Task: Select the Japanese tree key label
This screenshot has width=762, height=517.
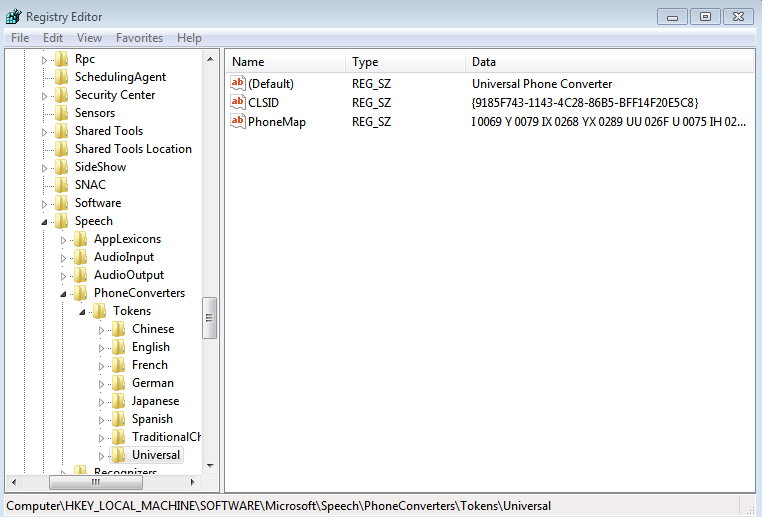Action: tap(156, 401)
